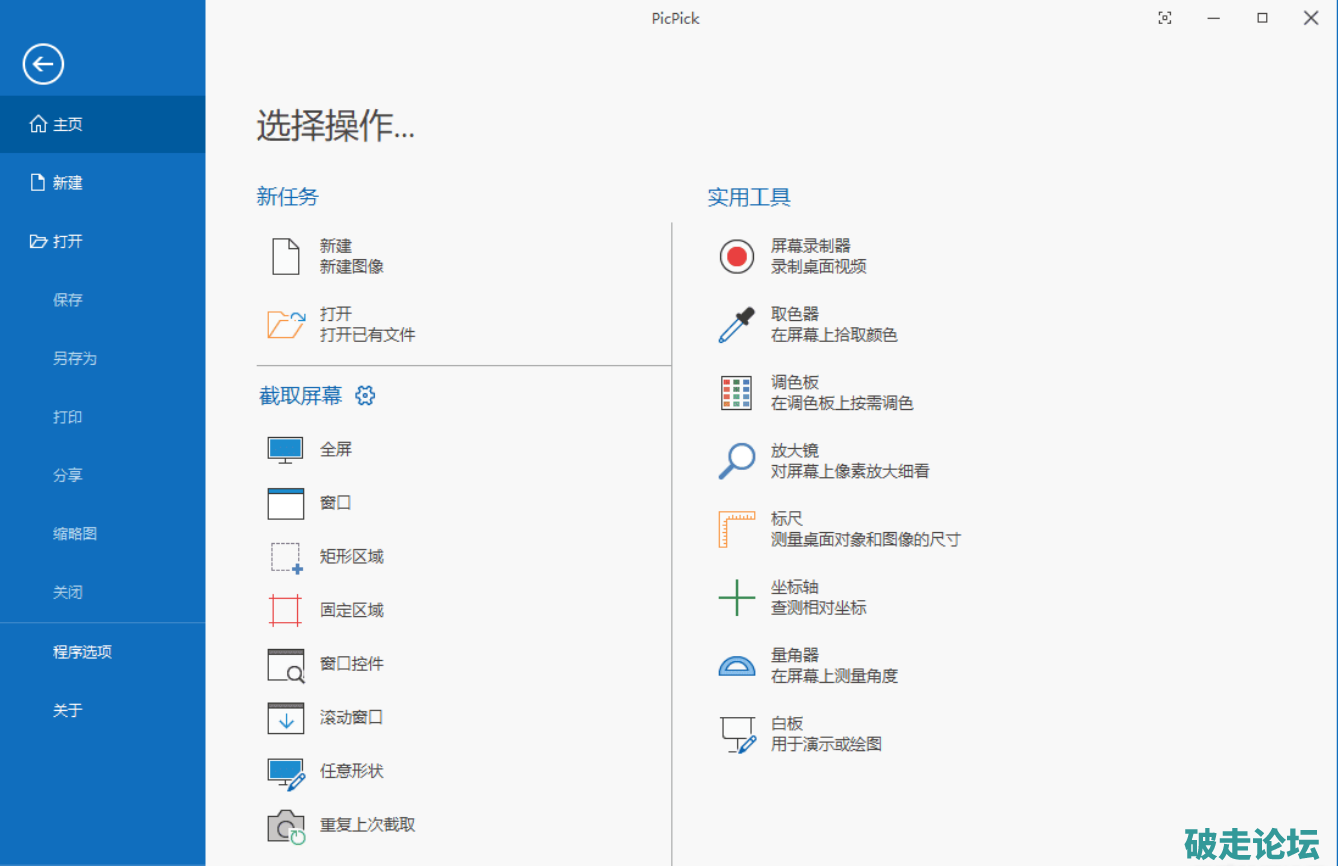Launch the magnifier tool icon
Image resolution: width=1339 pixels, height=866 pixels.
point(737,461)
